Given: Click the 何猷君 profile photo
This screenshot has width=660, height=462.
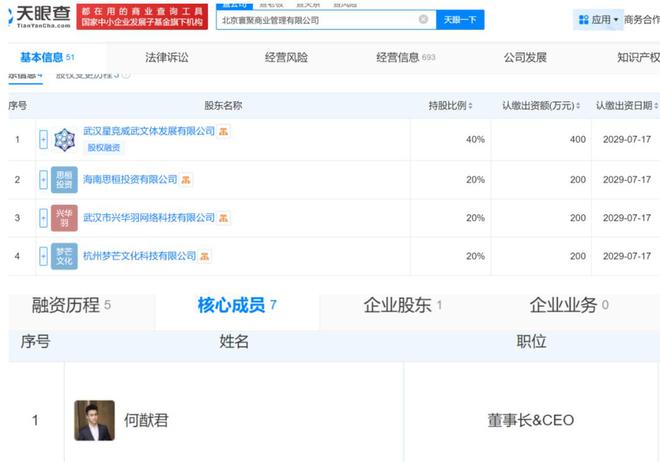Looking at the screenshot, I should [x=94, y=420].
